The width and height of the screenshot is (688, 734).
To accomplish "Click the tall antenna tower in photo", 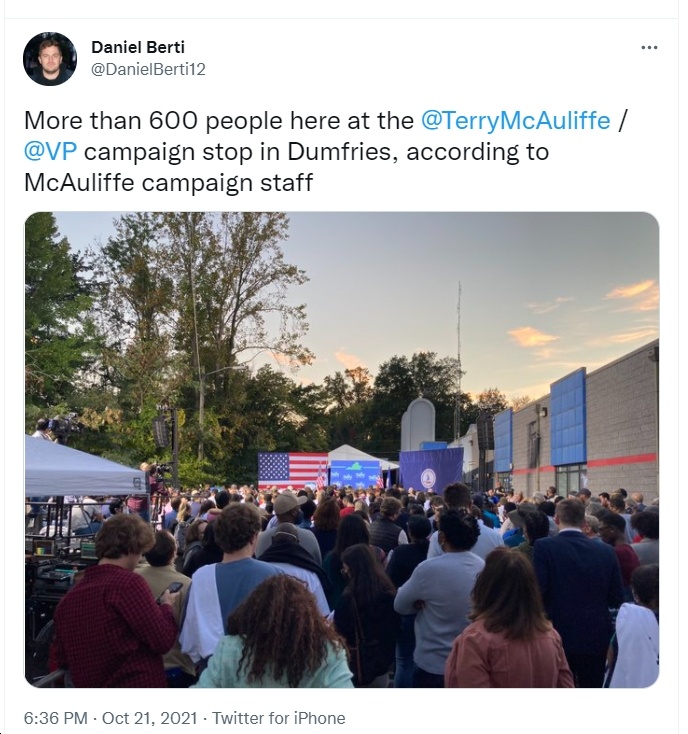I will (459, 360).
